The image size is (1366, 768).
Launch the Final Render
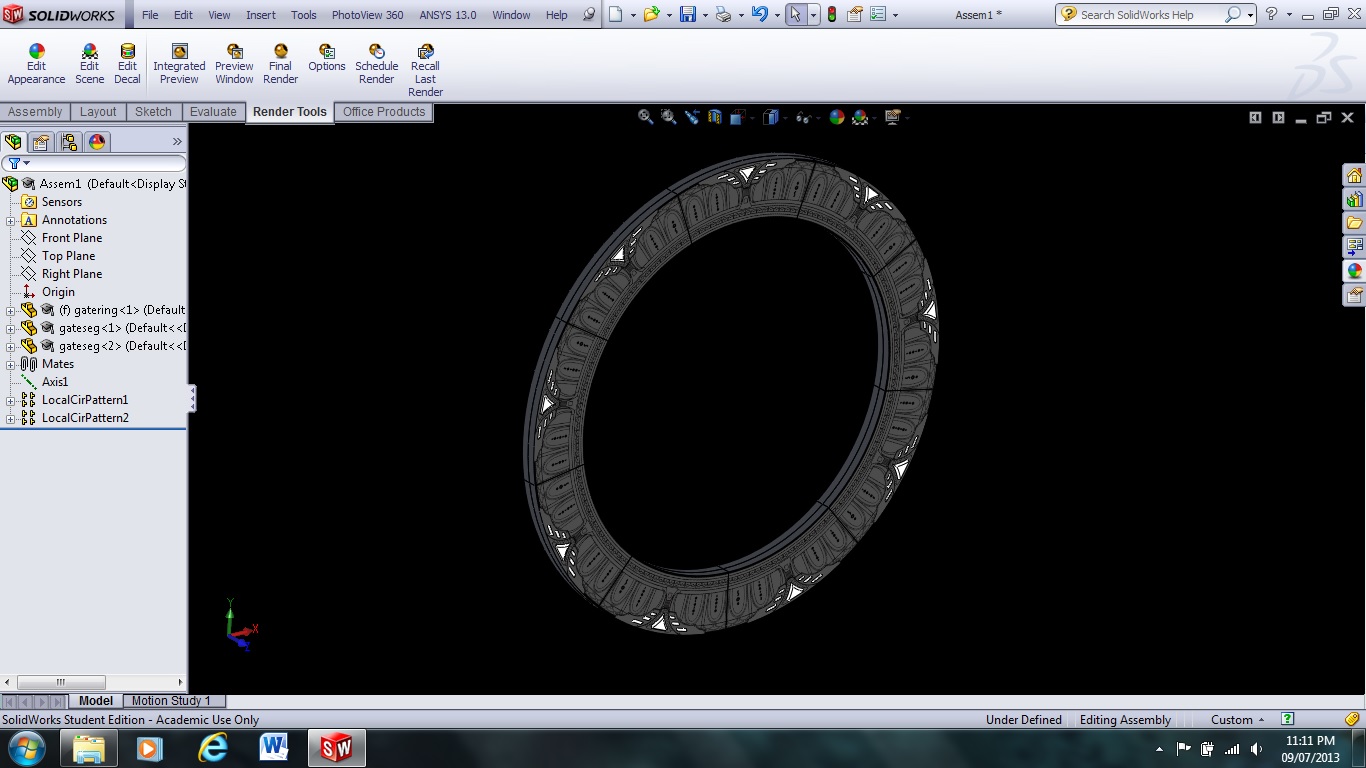(x=280, y=64)
